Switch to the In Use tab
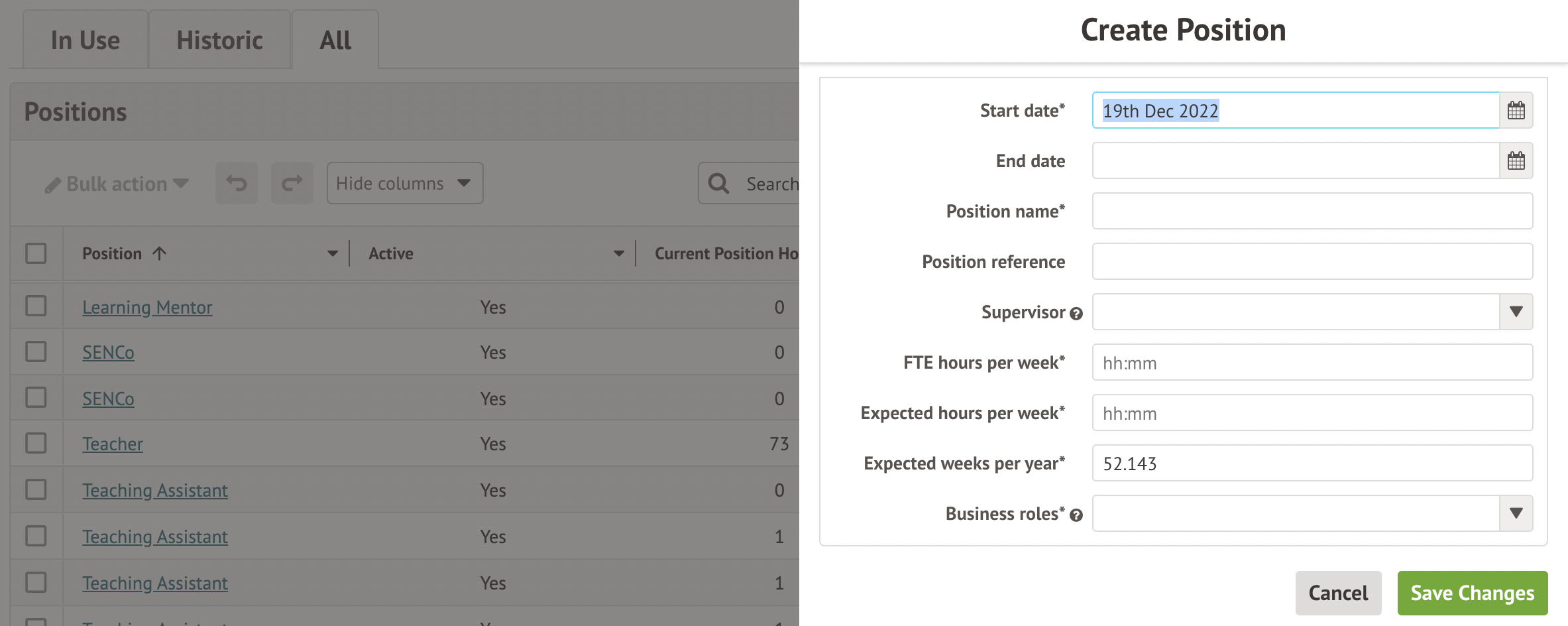This screenshot has width=1568, height=626. pos(85,40)
